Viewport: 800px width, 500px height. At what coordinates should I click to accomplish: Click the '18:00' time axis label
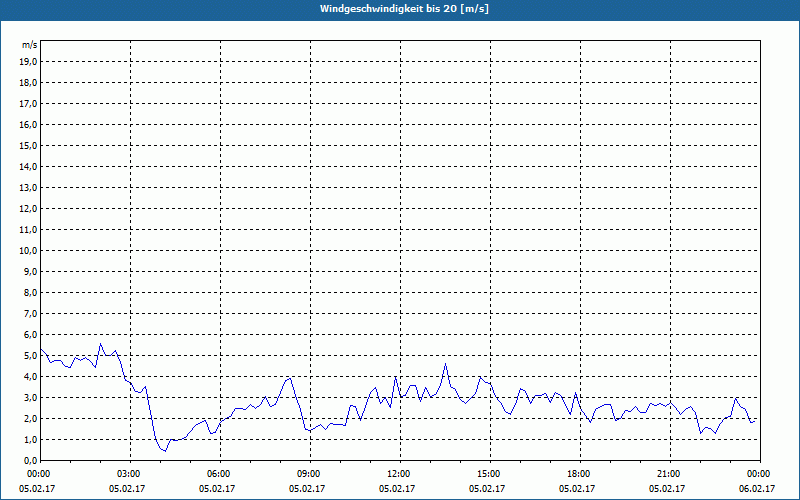pos(580,474)
